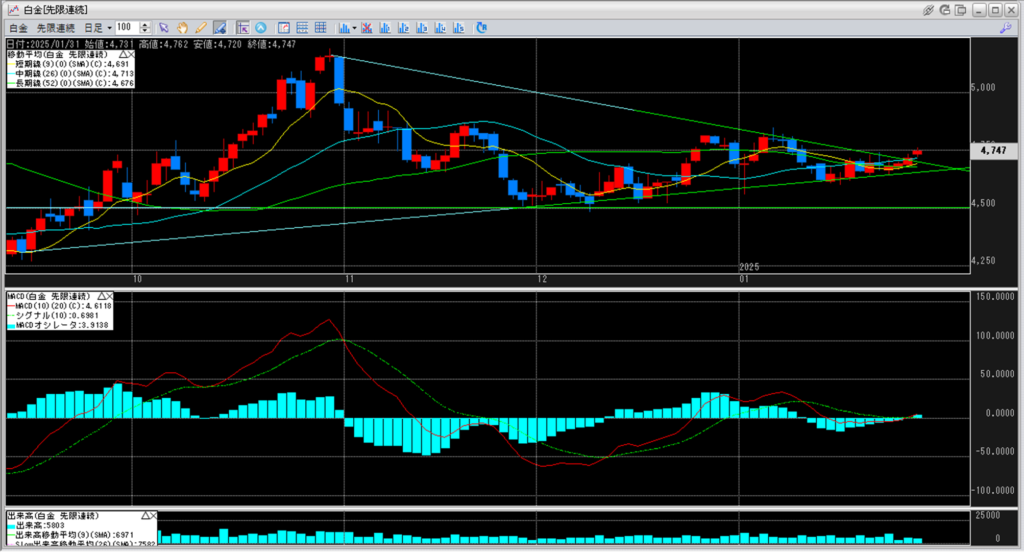Toggle the highlighted trendline draw tool

(x=219, y=27)
